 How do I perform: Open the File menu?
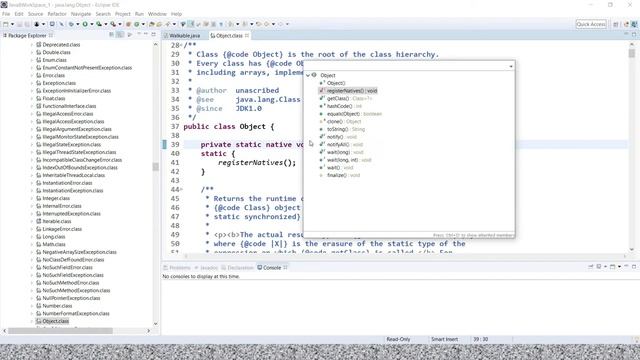[x=6, y=14]
